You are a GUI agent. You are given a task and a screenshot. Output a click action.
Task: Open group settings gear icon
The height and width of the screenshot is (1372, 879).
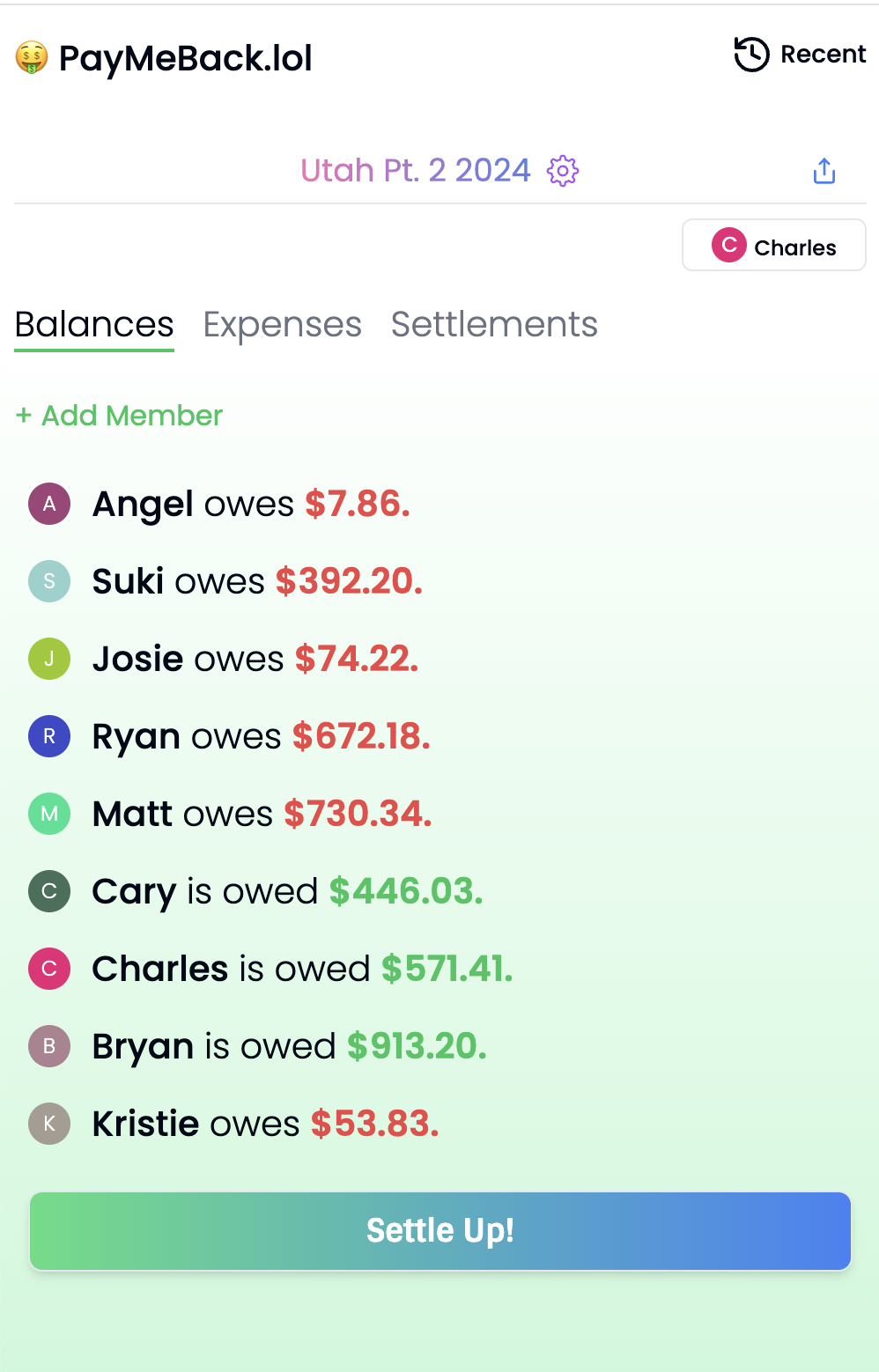pos(563,171)
